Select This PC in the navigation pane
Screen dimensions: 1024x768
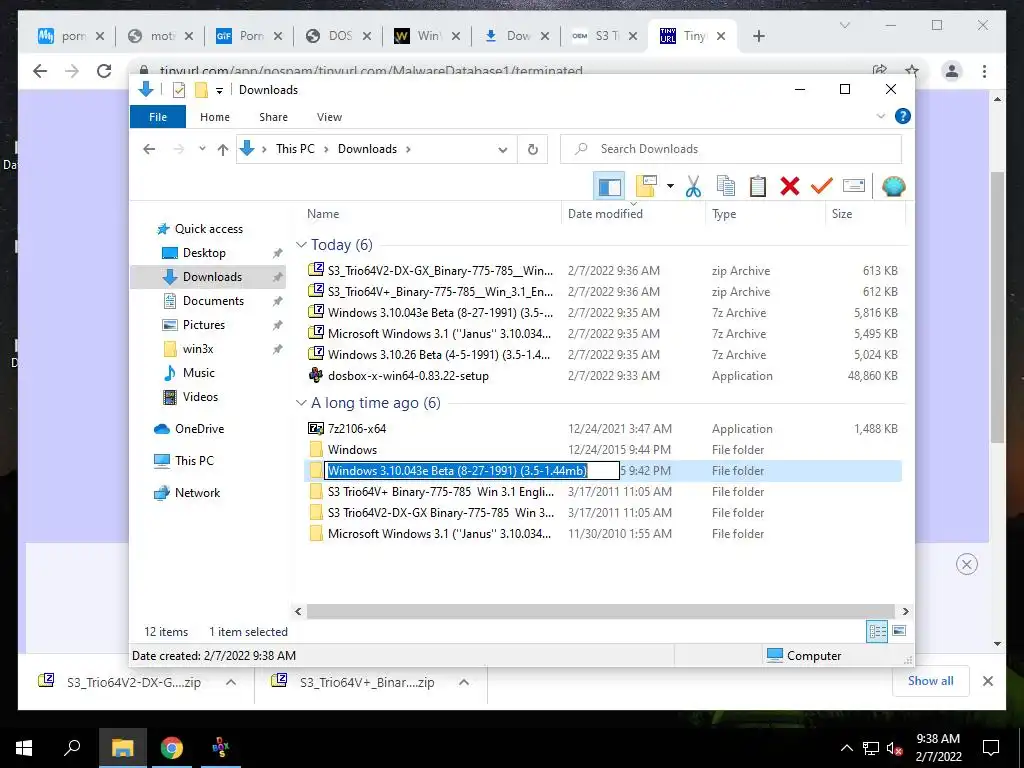click(x=193, y=460)
